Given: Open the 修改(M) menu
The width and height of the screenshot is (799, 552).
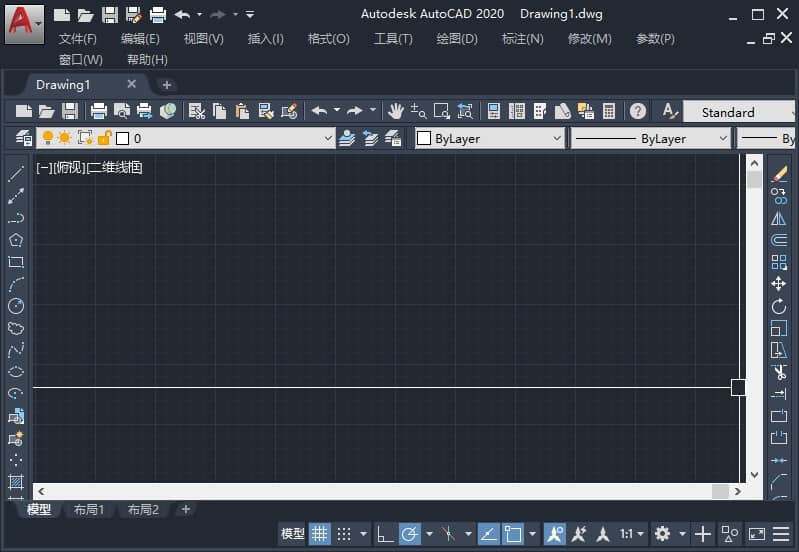Looking at the screenshot, I should click(590, 39).
